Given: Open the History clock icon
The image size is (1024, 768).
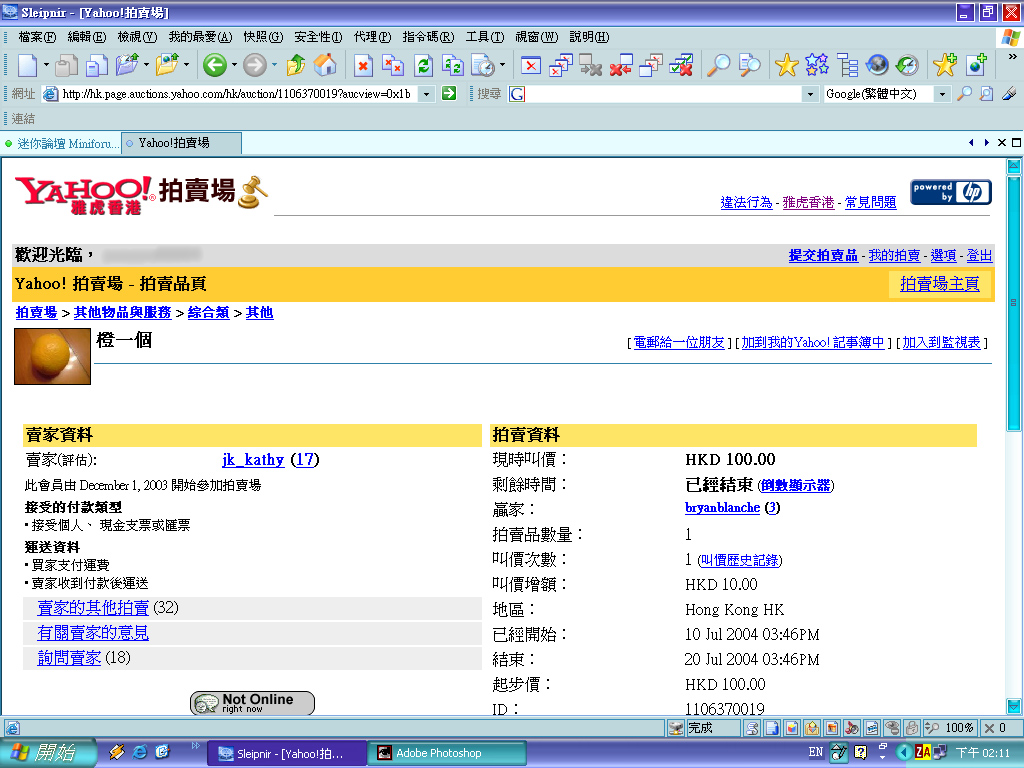Looking at the screenshot, I should 907,65.
